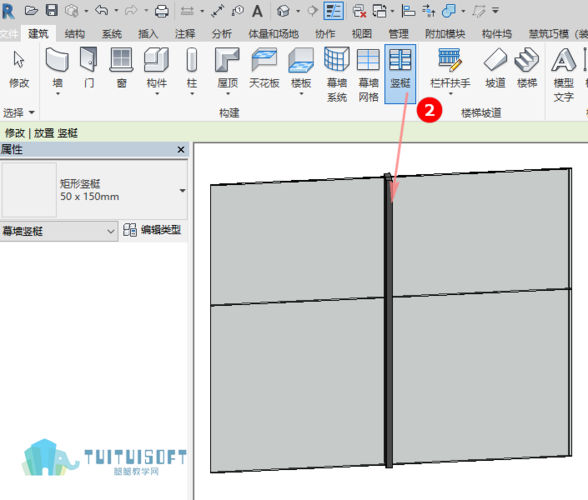
Task: Undo the last action
Action: (101, 10)
